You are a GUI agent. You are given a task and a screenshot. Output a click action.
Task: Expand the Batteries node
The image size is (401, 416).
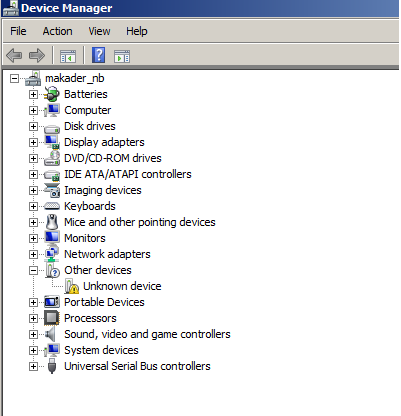pos(33,95)
